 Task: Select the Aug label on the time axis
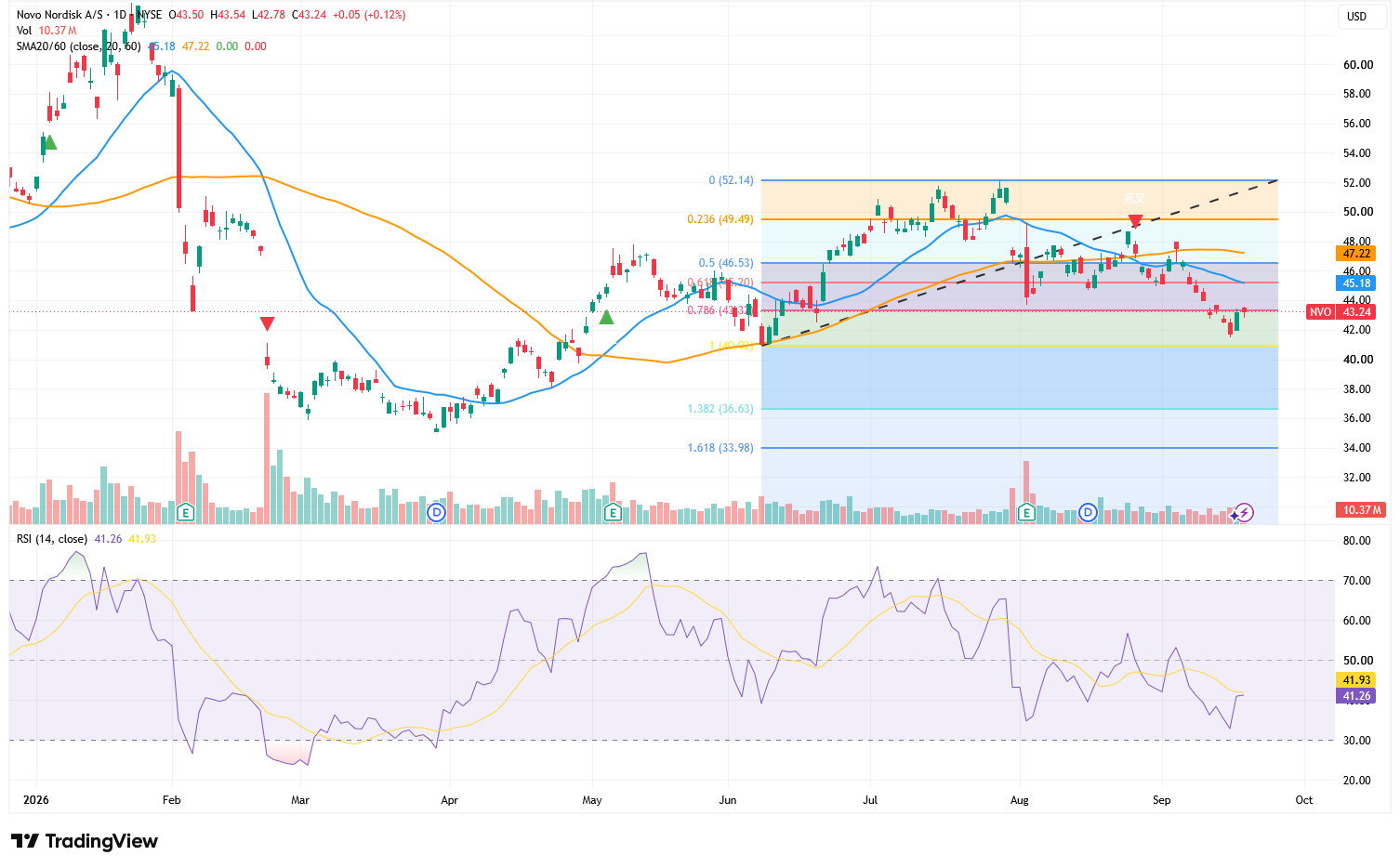pos(1020,800)
